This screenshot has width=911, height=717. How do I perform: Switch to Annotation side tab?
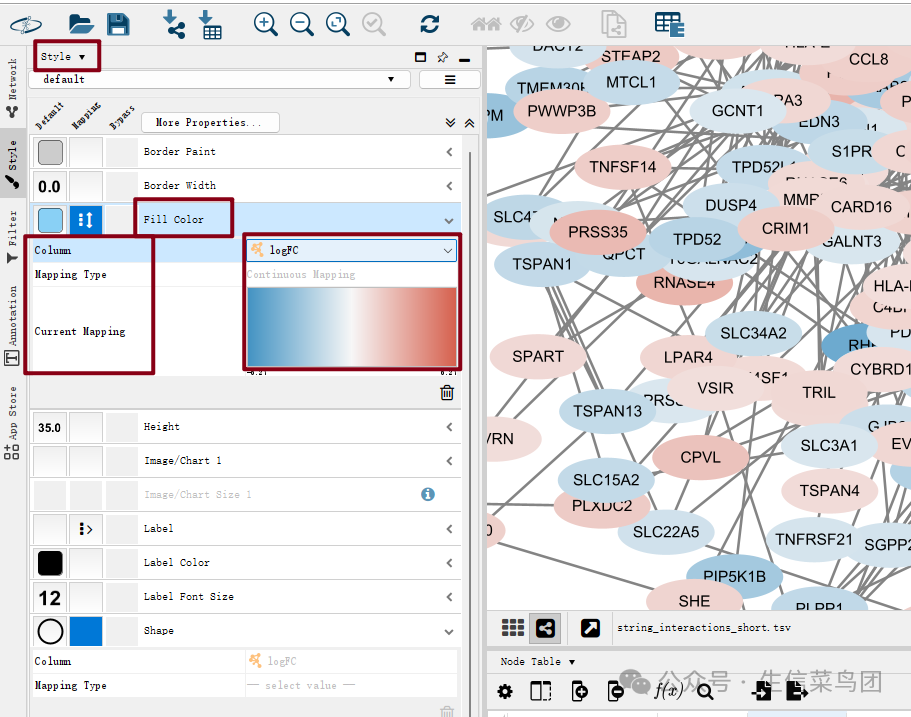(12, 325)
